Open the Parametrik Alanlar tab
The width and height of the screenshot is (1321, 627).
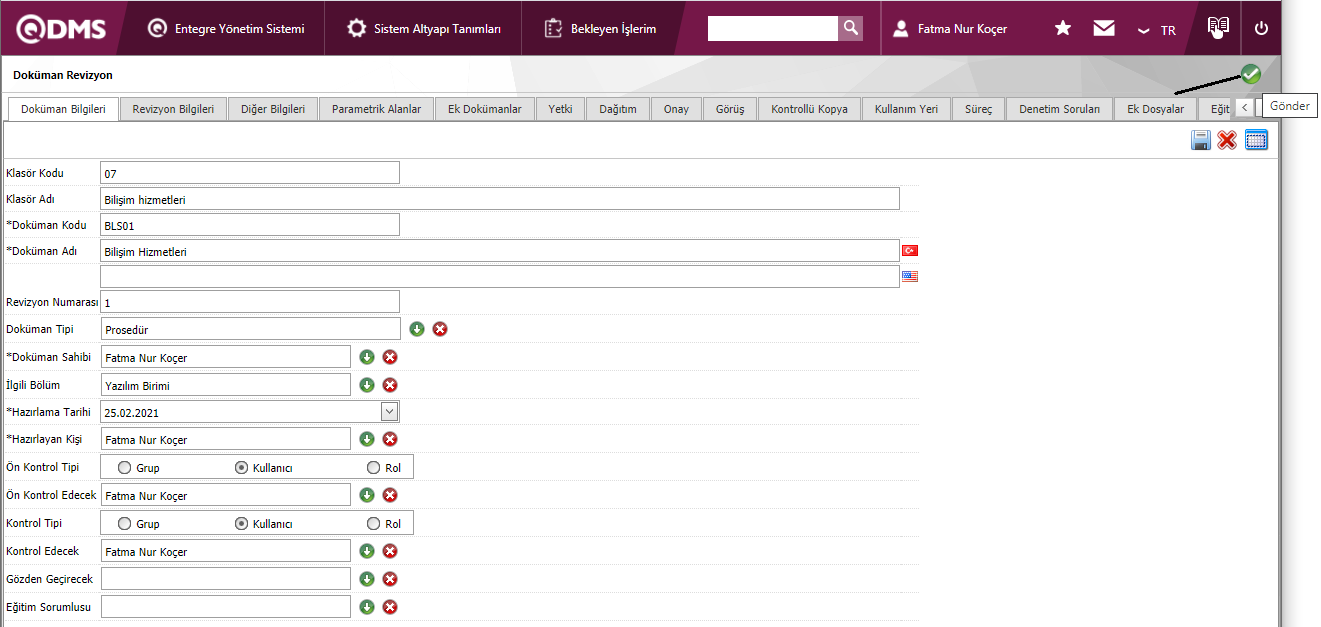tap(376, 109)
